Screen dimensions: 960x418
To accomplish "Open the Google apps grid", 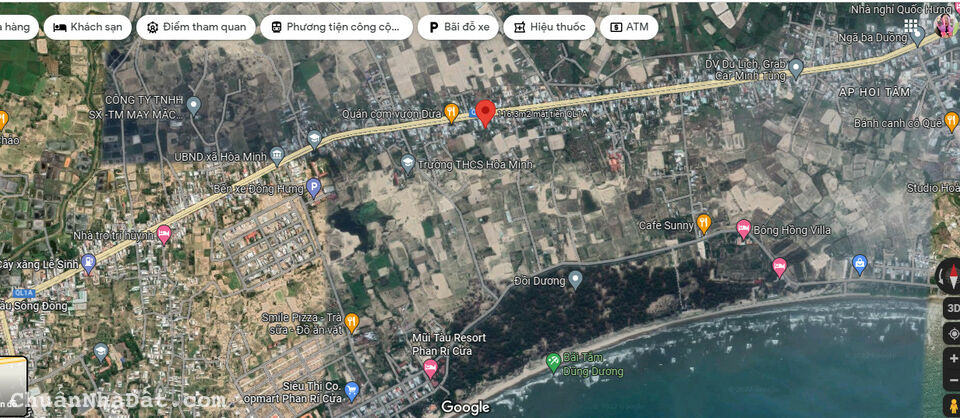I will pyautogui.click(x=911, y=25).
